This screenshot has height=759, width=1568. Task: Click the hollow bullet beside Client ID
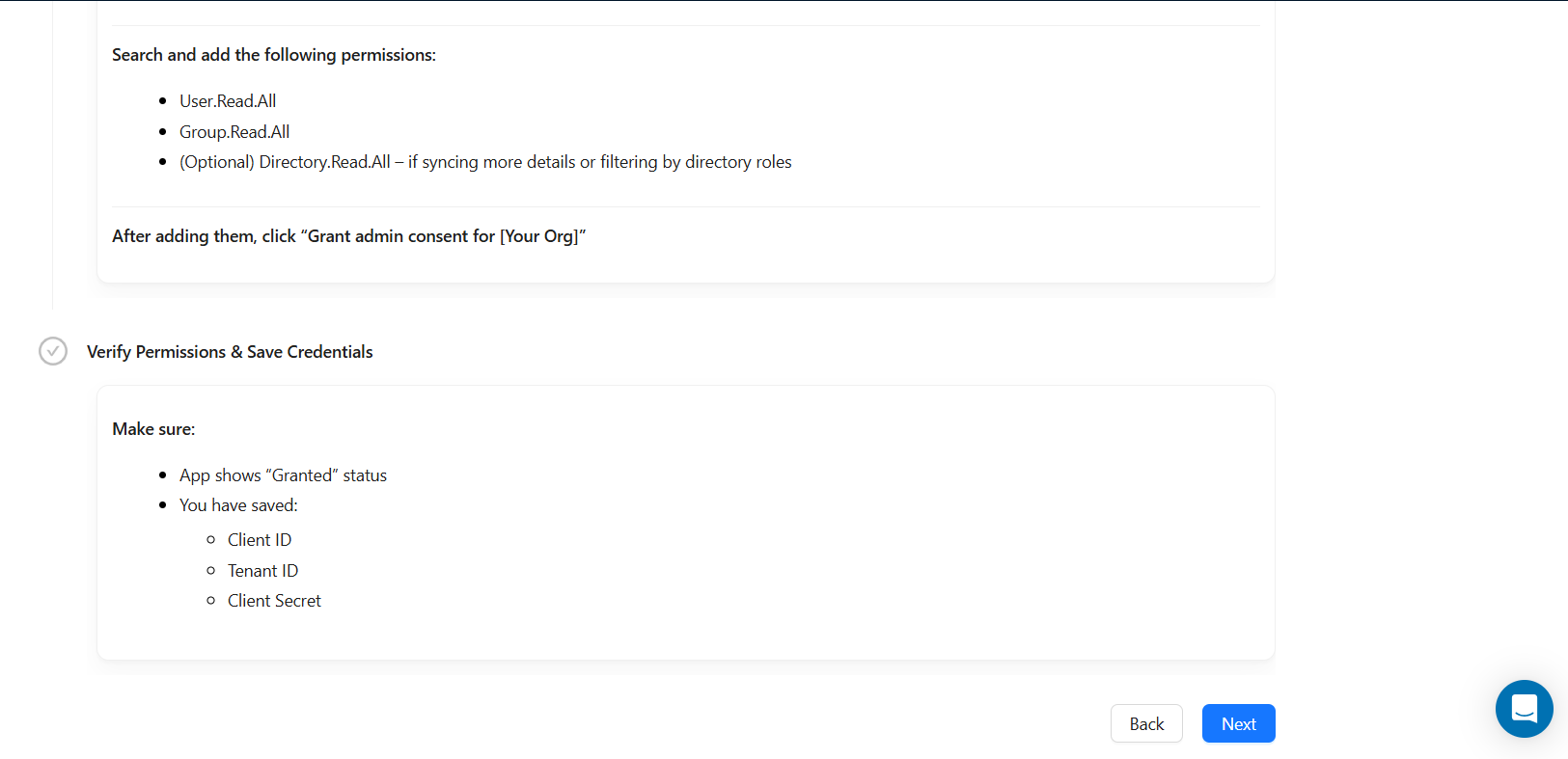coord(211,540)
